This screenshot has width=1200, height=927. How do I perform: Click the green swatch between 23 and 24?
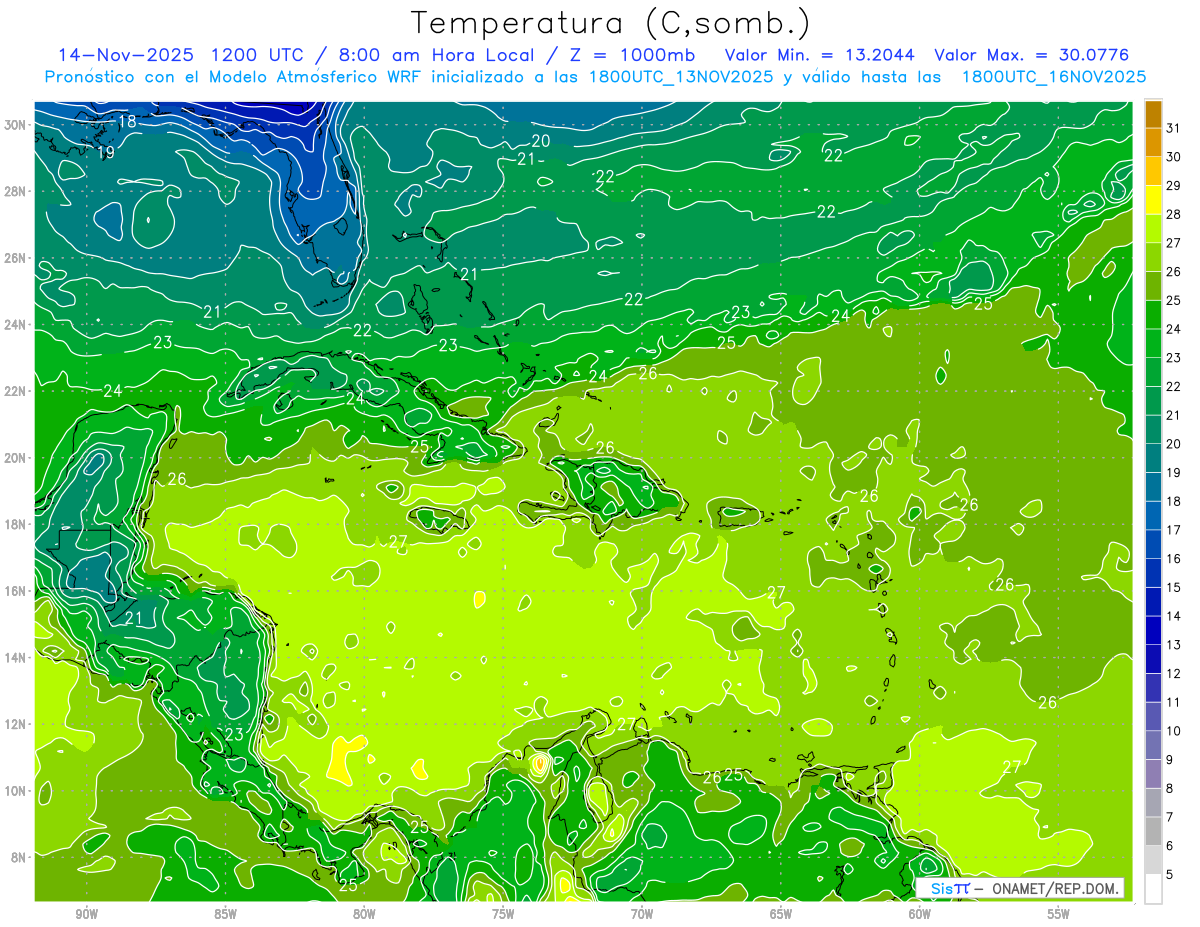pos(1153,344)
